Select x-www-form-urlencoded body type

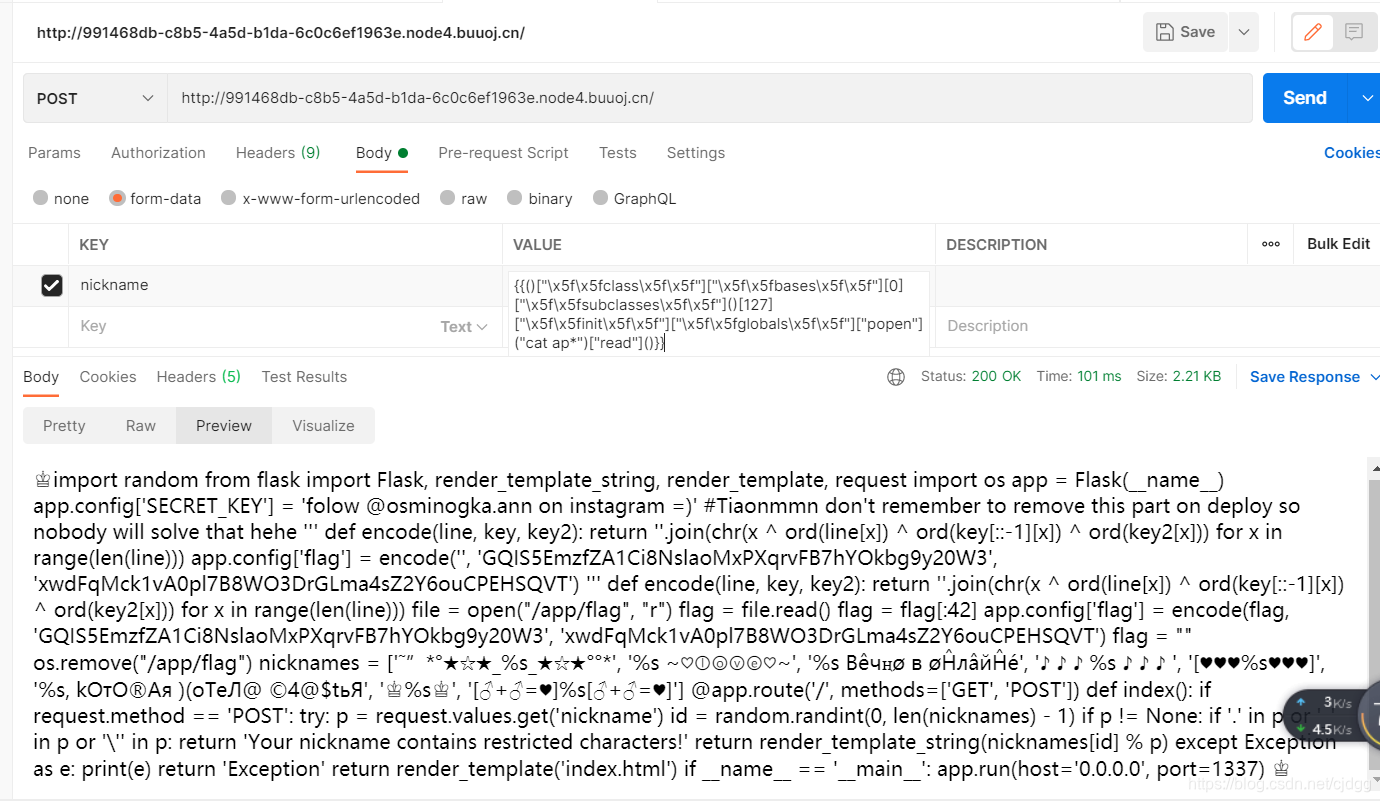pyautogui.click(x=320, y=198)
